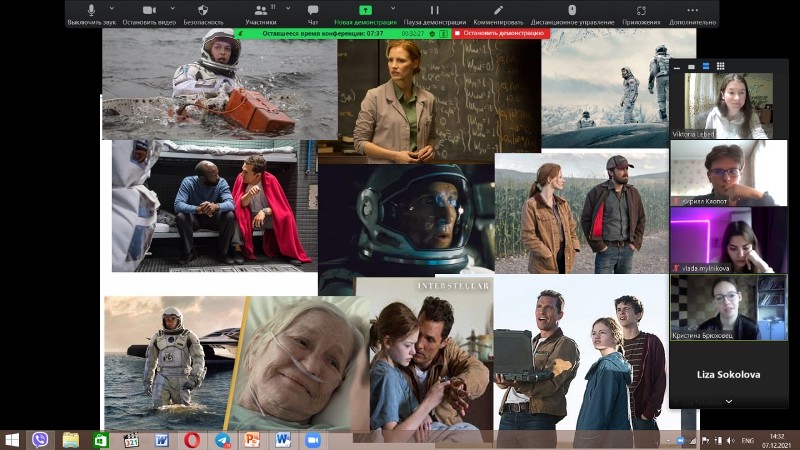
Task: Expand arrow next to Участники
Action: coord(288,8)
